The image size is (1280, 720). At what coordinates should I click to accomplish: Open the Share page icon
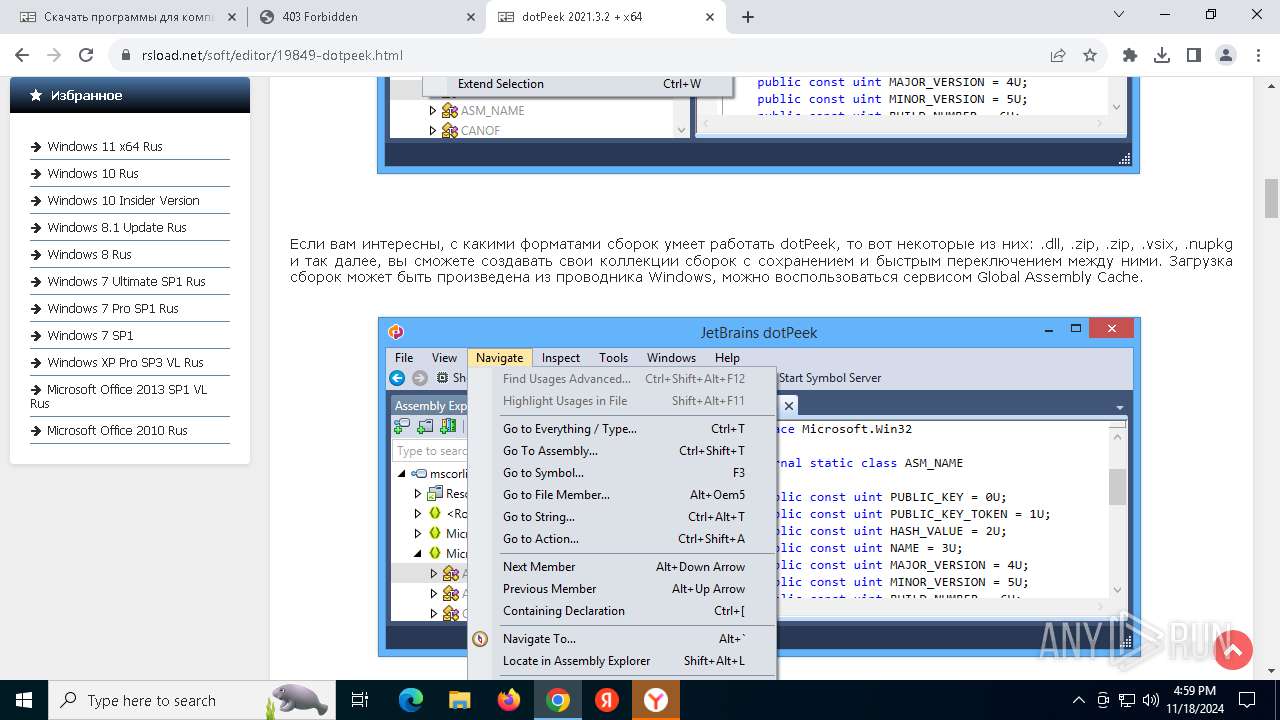pos(1058,55)
